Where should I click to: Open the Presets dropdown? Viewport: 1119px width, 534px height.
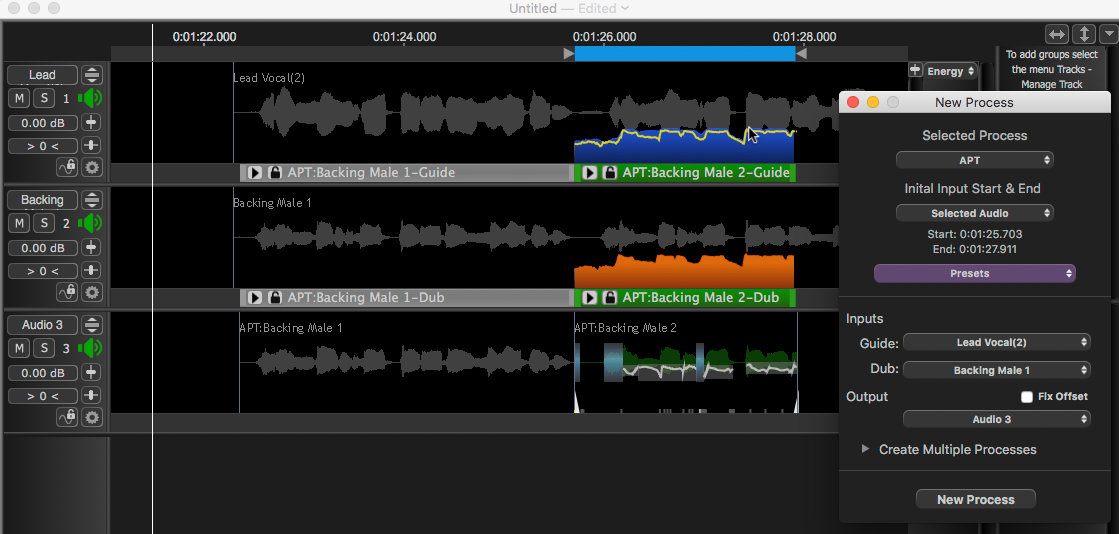point(975,273)
